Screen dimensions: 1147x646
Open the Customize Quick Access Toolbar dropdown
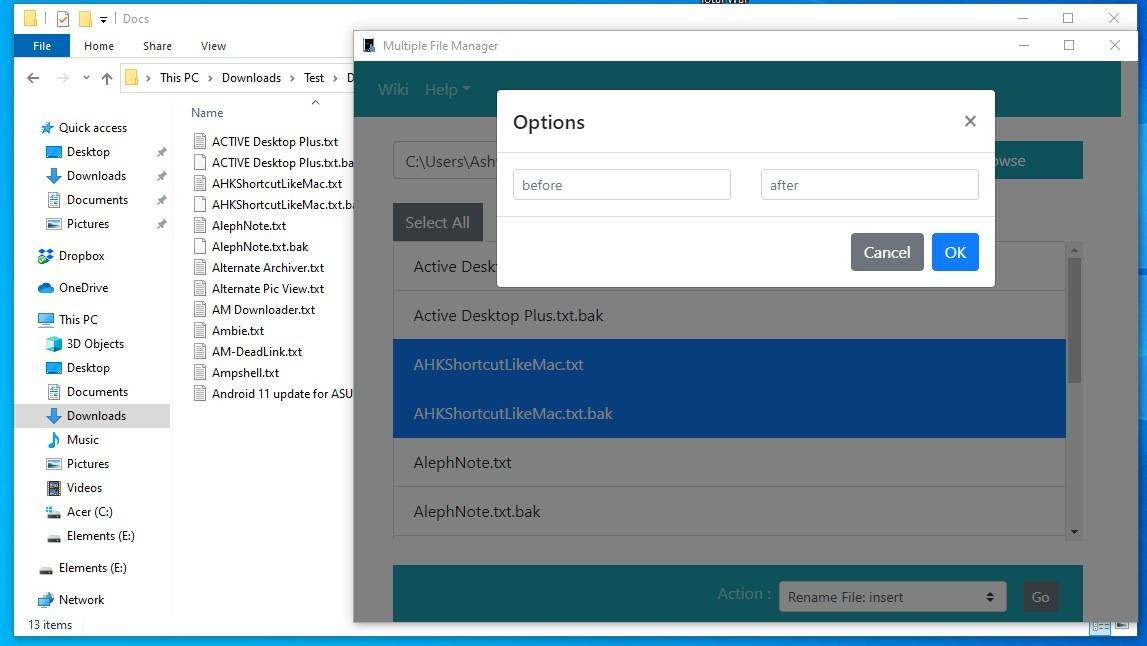[103, 20]
